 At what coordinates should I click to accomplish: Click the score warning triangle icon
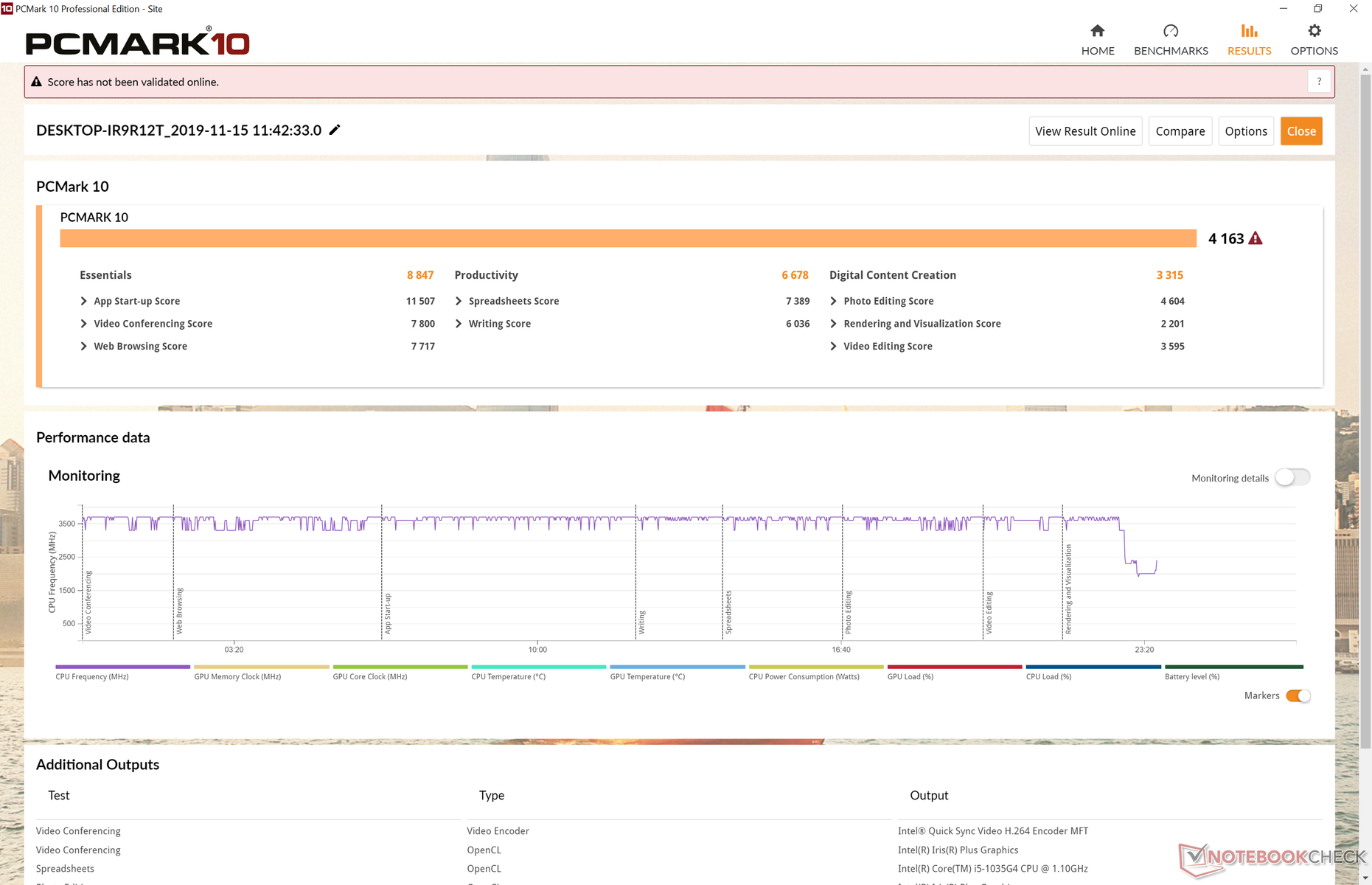1256,238
